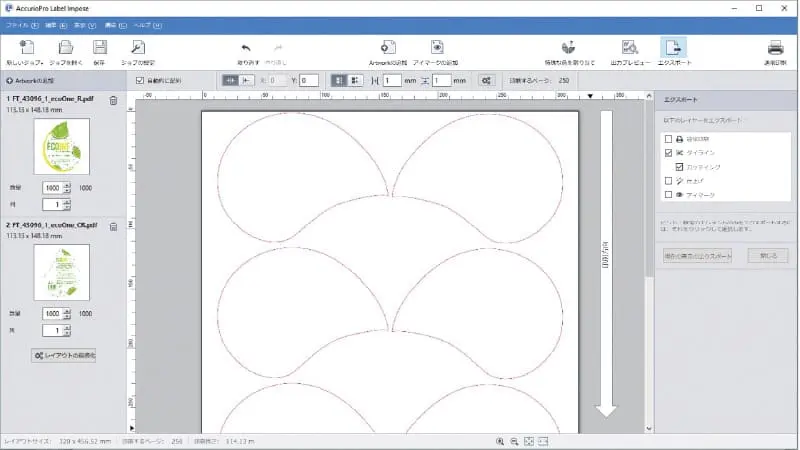Uncheck the die-line layer checkbox
This screenshot has width=800, height=450.
click(668, 153)
